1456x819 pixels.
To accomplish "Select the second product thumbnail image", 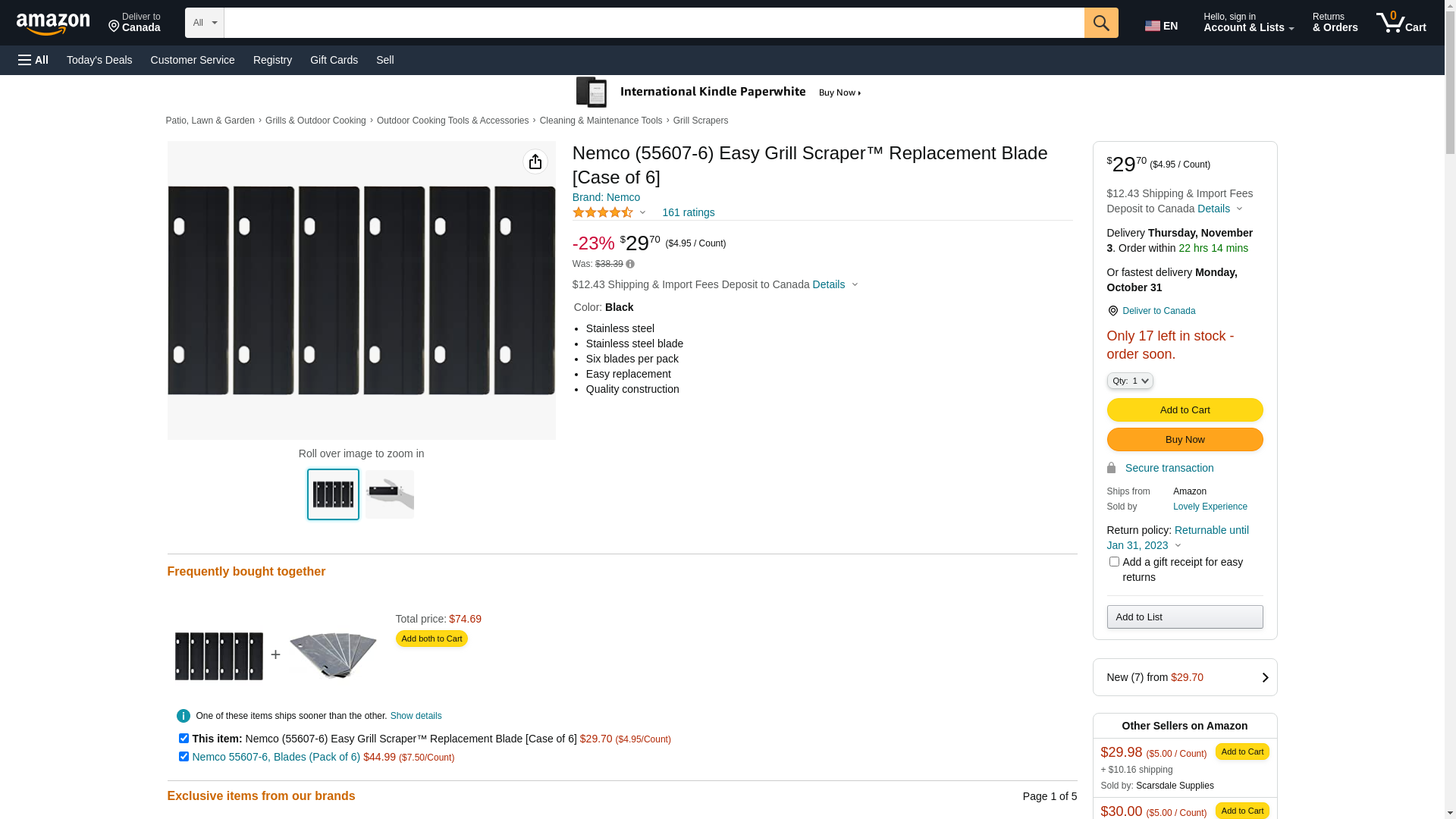I will (390, 494).
